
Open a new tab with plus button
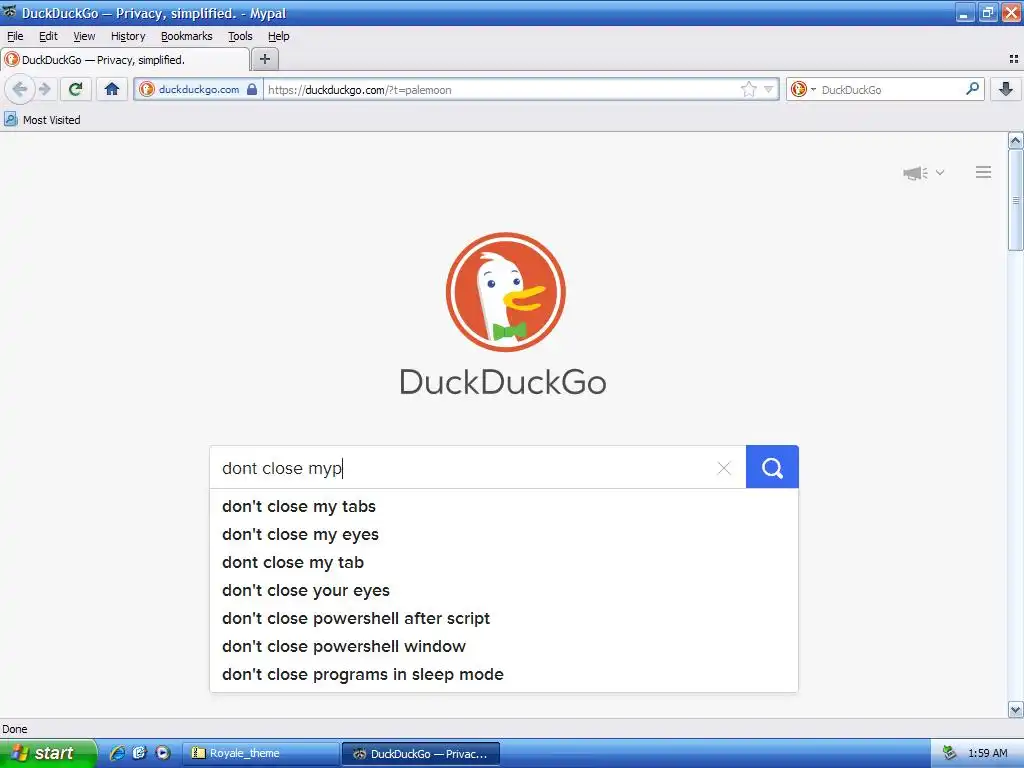coord(264,59)
